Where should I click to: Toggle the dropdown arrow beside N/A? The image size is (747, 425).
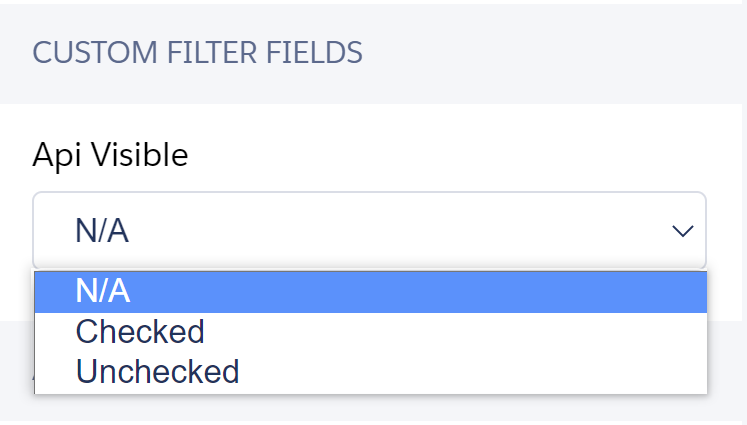coord(683,231)
